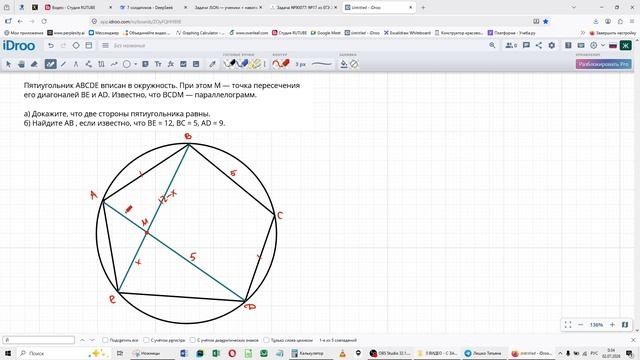
Task: Open a new browser tab
Action: click(423, 7)
